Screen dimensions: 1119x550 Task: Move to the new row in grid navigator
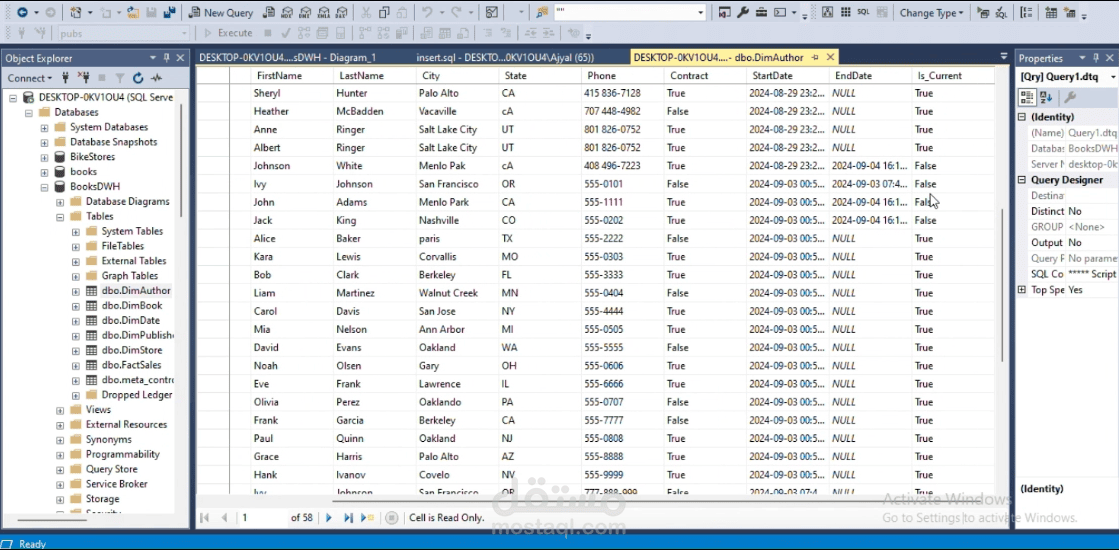tap(368, 518)
